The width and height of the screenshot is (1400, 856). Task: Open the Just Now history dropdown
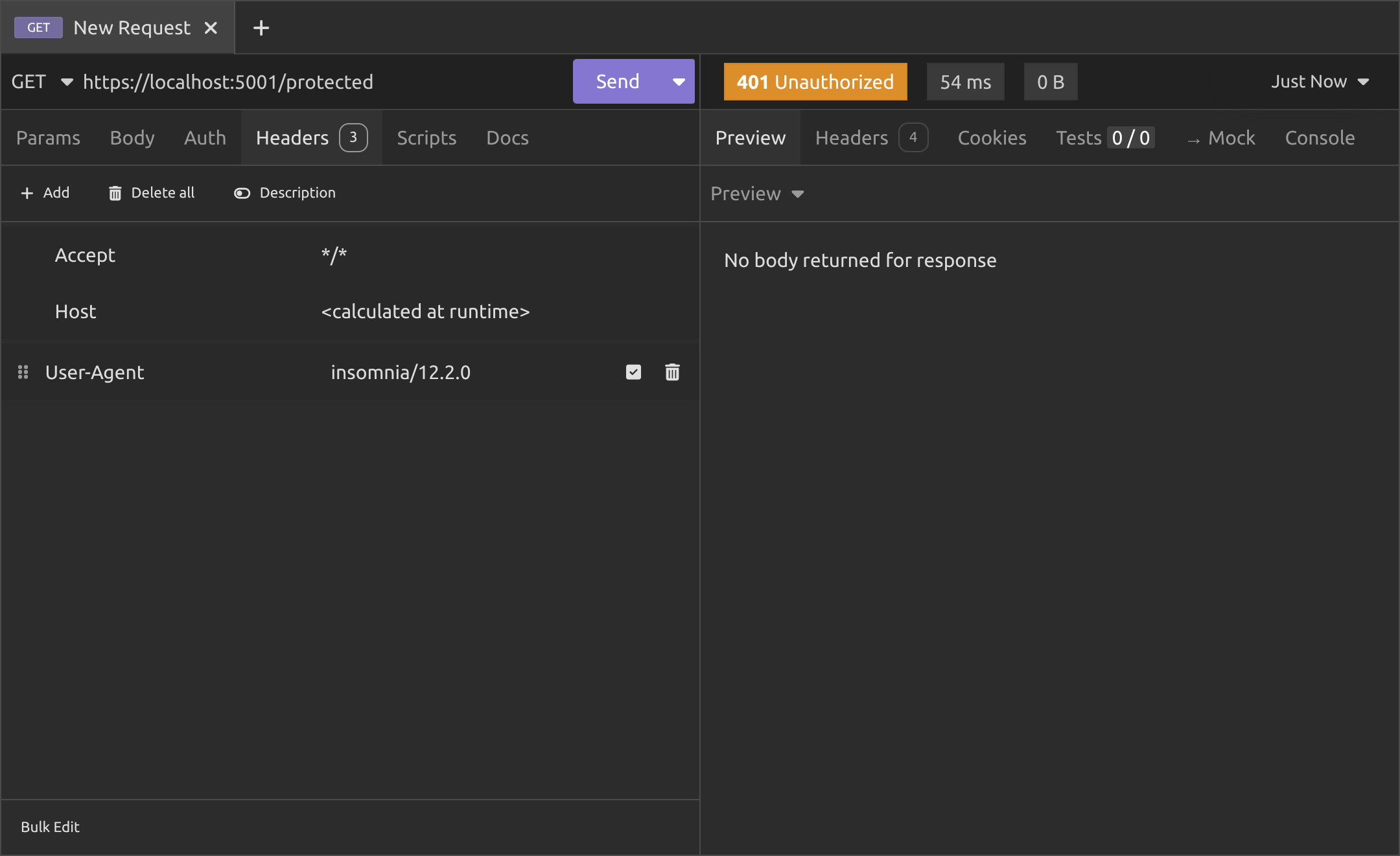pyautogui.click(x=1320, y=82)
